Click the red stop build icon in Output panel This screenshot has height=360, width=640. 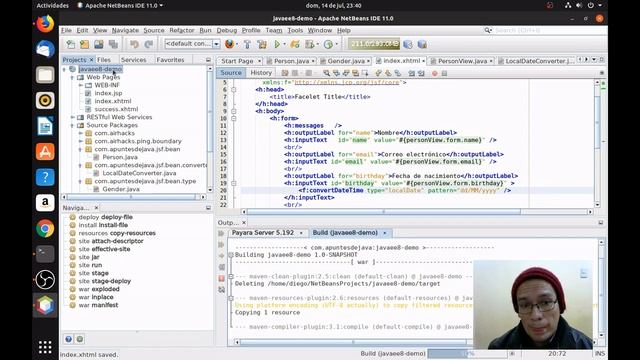point(221,278)
